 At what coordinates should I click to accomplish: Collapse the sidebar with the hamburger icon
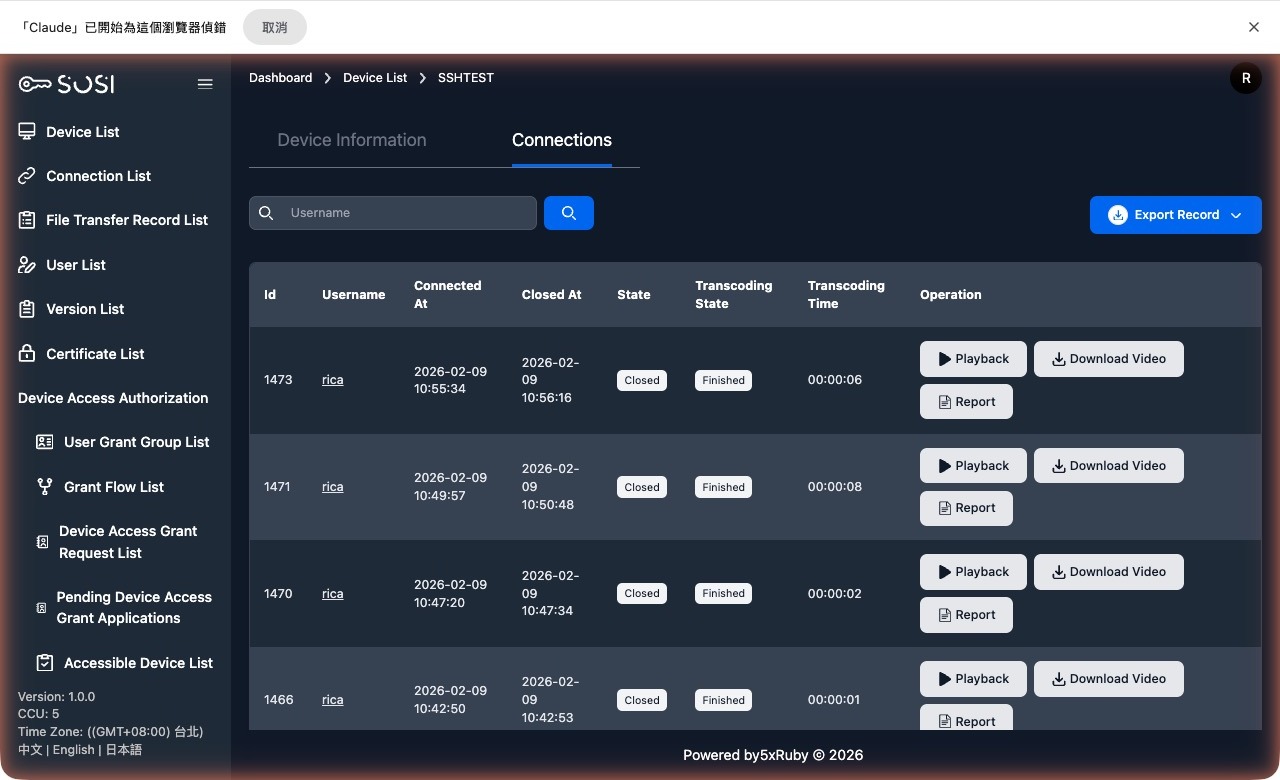click(x=205, y=84)
